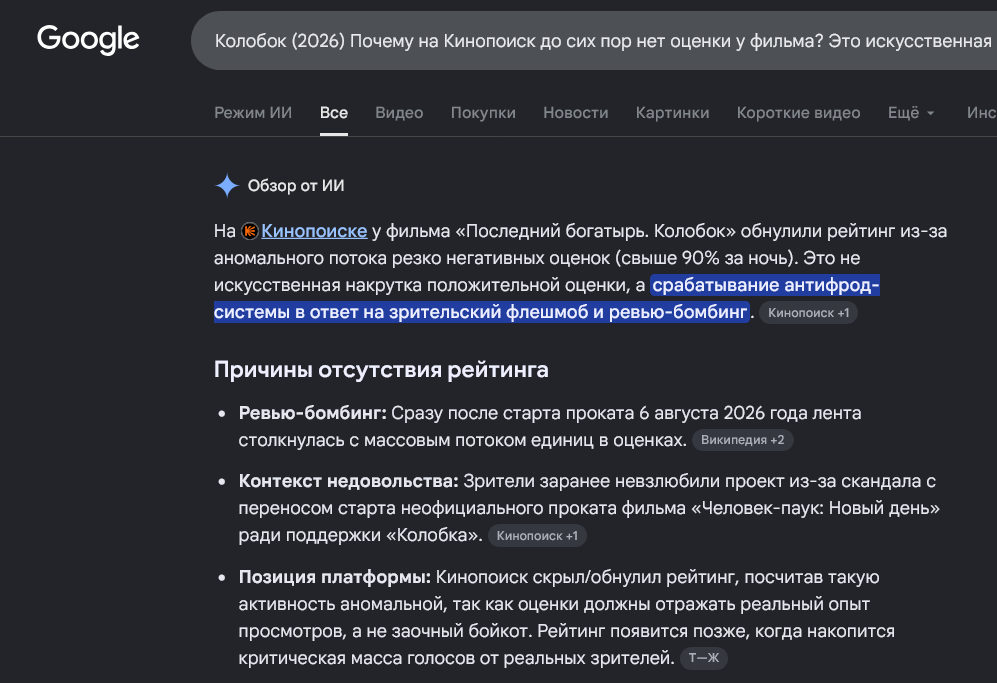Open the Покупки tab

pos(483,113)
